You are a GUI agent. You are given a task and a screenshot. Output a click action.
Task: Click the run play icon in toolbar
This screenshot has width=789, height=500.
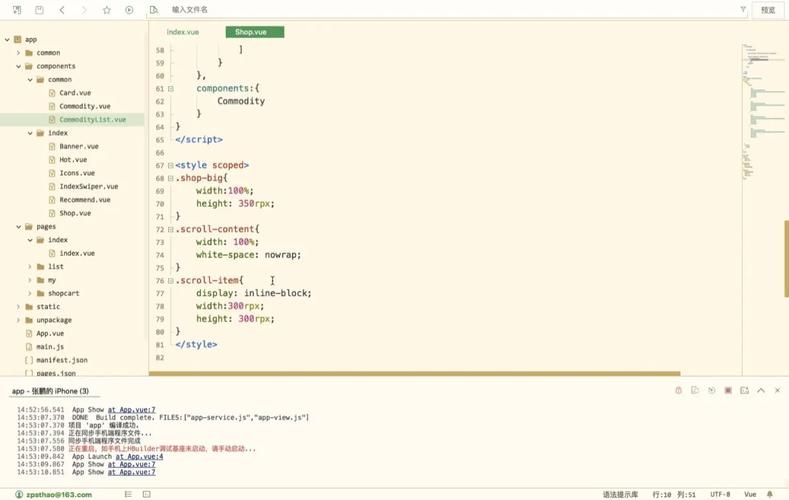coord(129,10)
